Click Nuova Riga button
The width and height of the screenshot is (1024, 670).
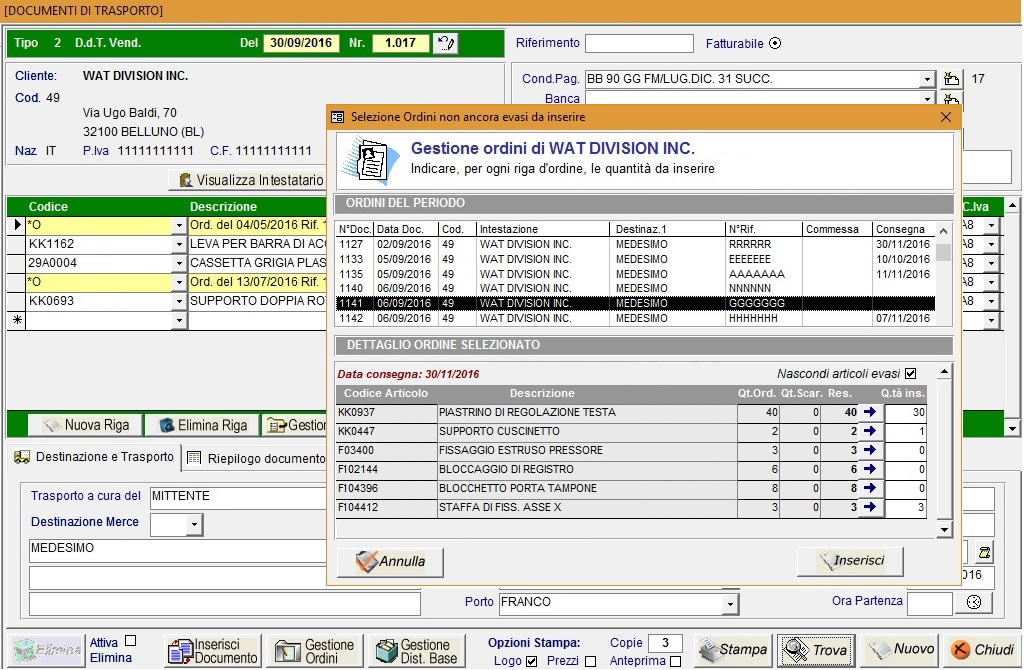pos(86,425)
